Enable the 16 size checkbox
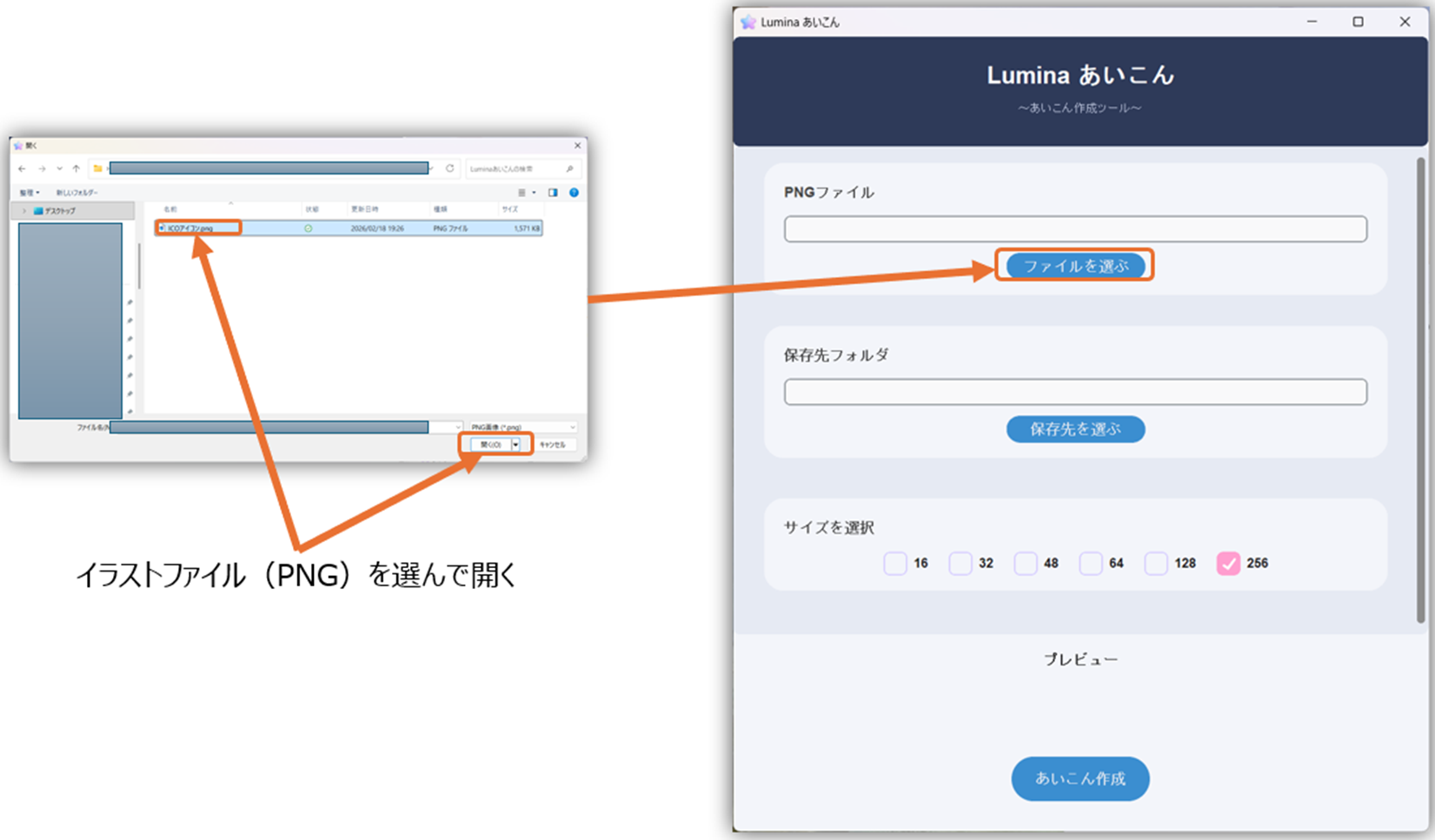Viewport: 1435px width, 840px height. tap(895, 564)
